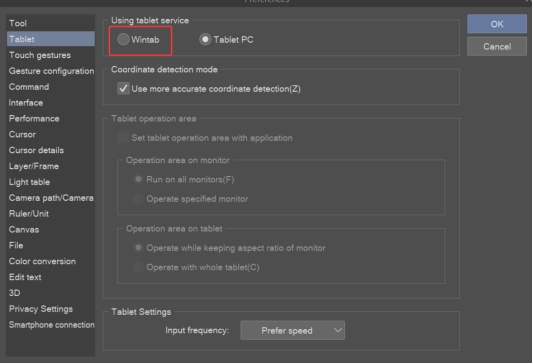Select Operate with whole tablet option
Screen dimensions: 533x364
tap(138, 267)
